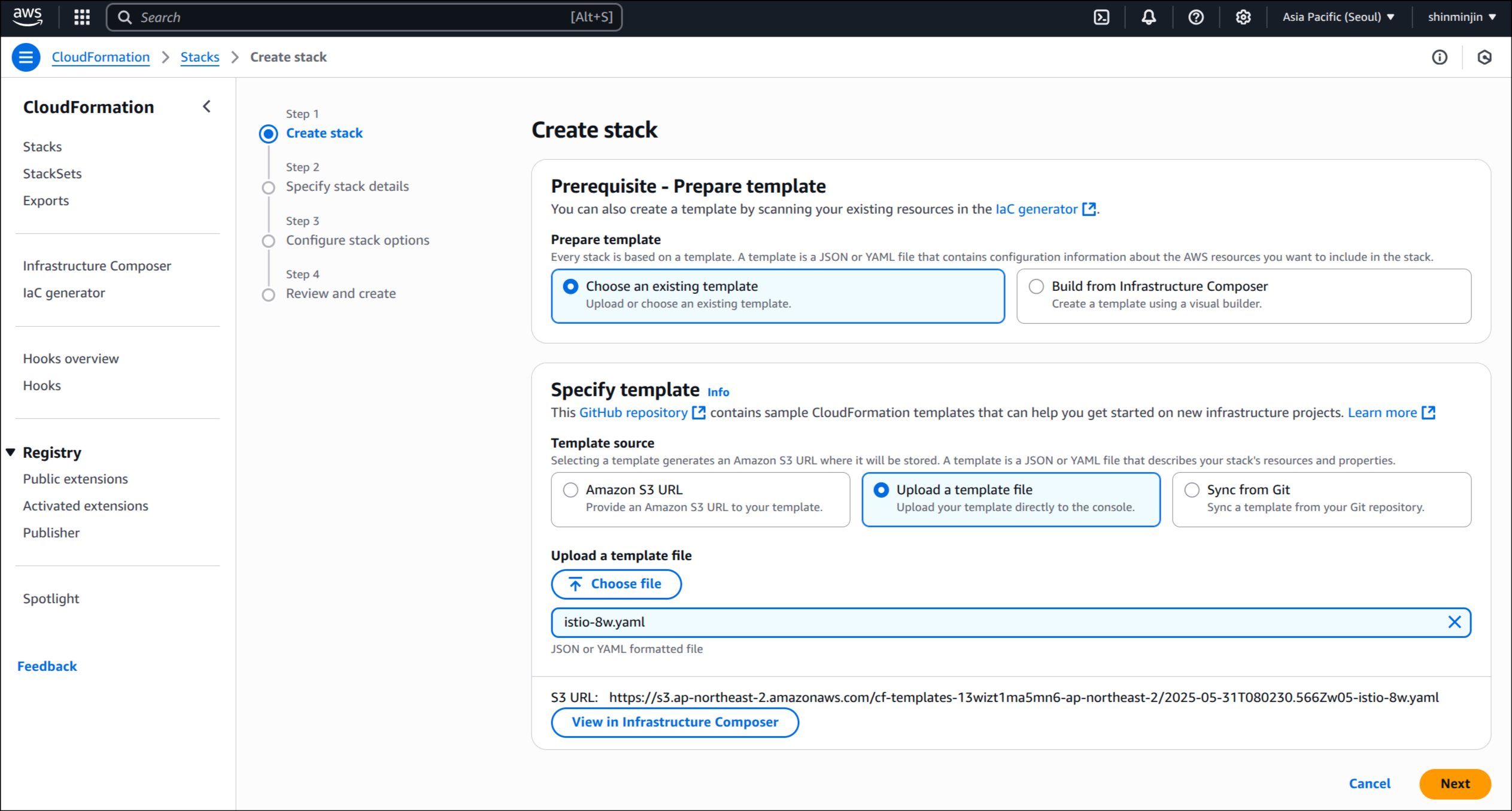Select Choose an existing template option

coord(778,296)
